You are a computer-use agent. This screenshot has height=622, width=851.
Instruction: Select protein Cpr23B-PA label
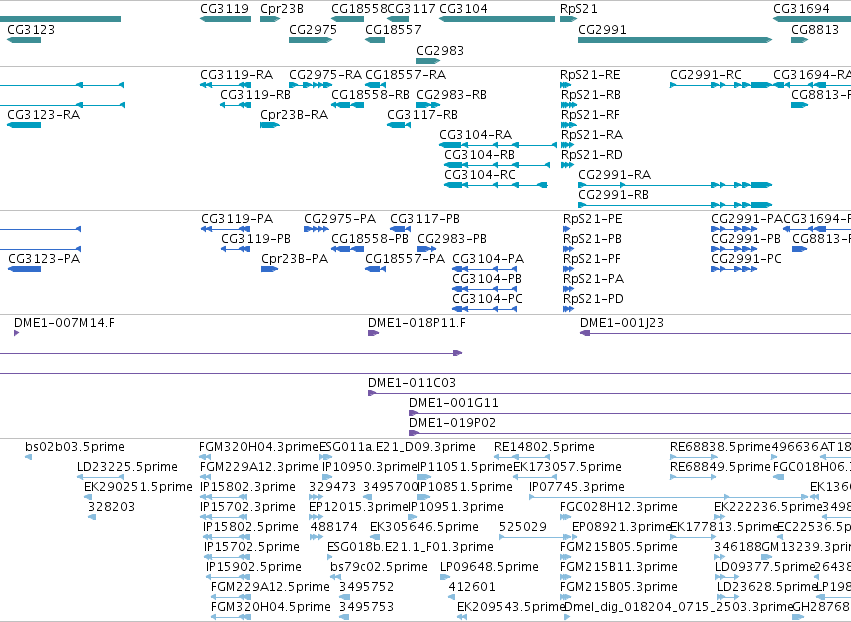pyautogui.click(x=294, y=259)
